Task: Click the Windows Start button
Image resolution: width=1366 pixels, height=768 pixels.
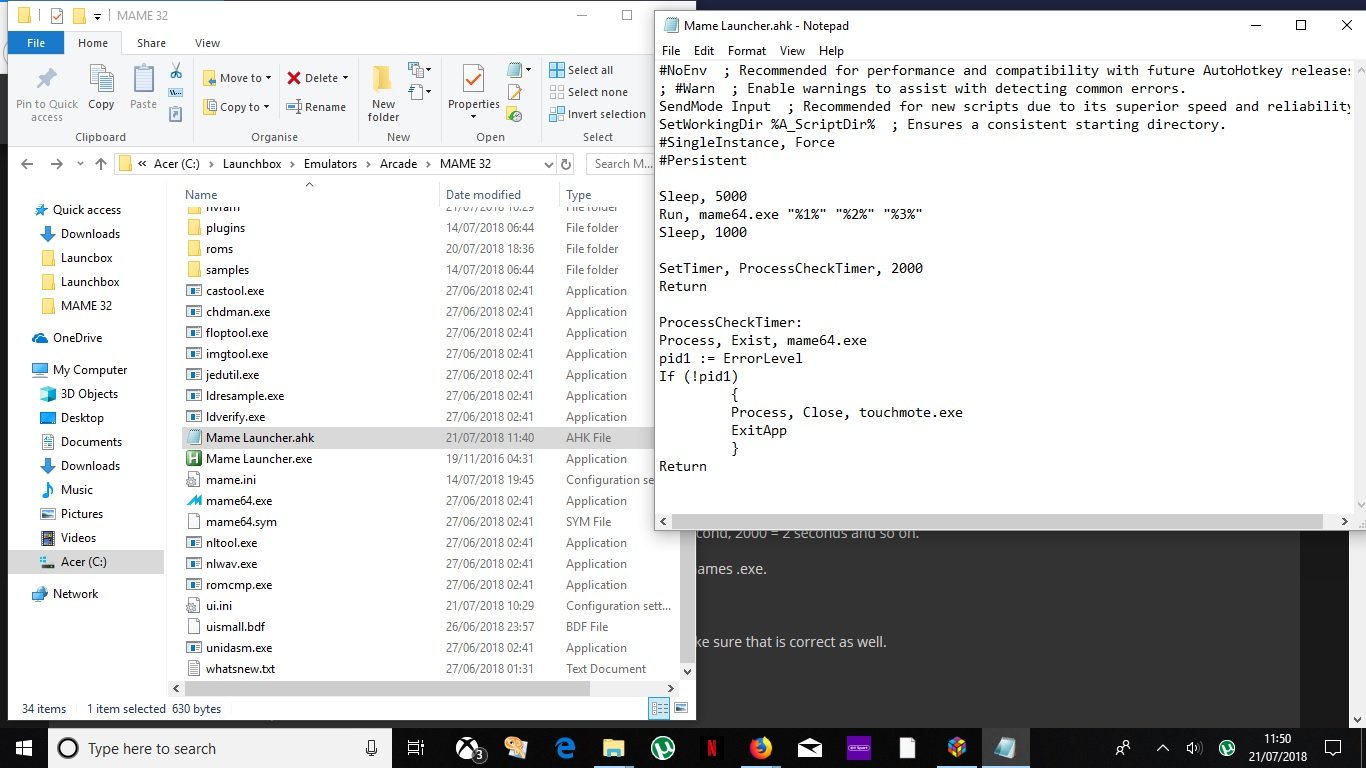Action: pos(24,748)
